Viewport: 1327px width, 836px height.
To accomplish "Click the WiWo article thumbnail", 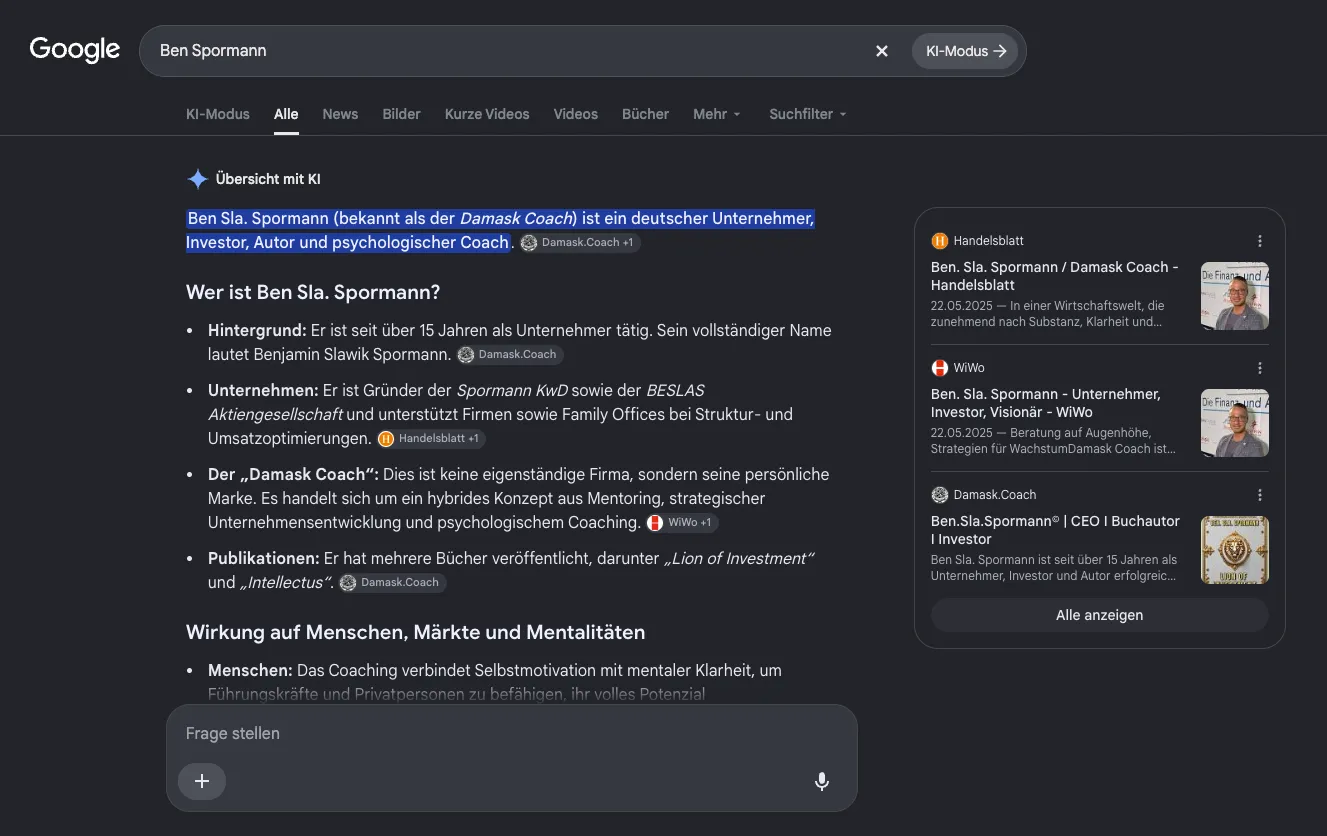I will 1235,423.
